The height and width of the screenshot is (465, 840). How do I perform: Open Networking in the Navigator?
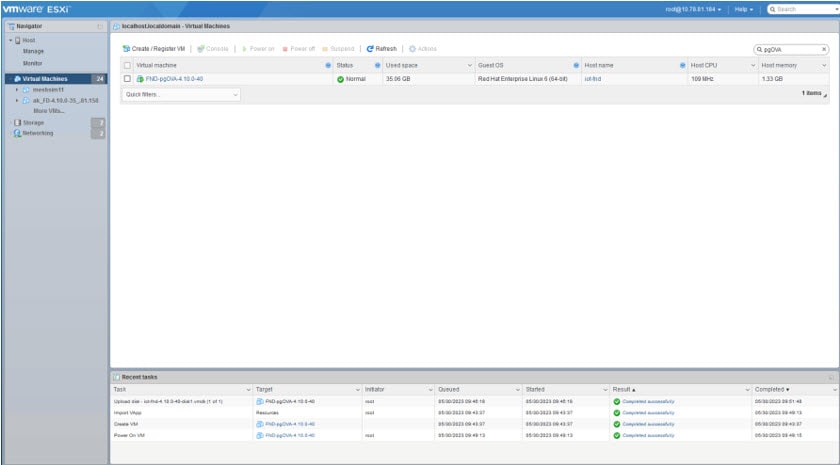click(x=38, y=133)
